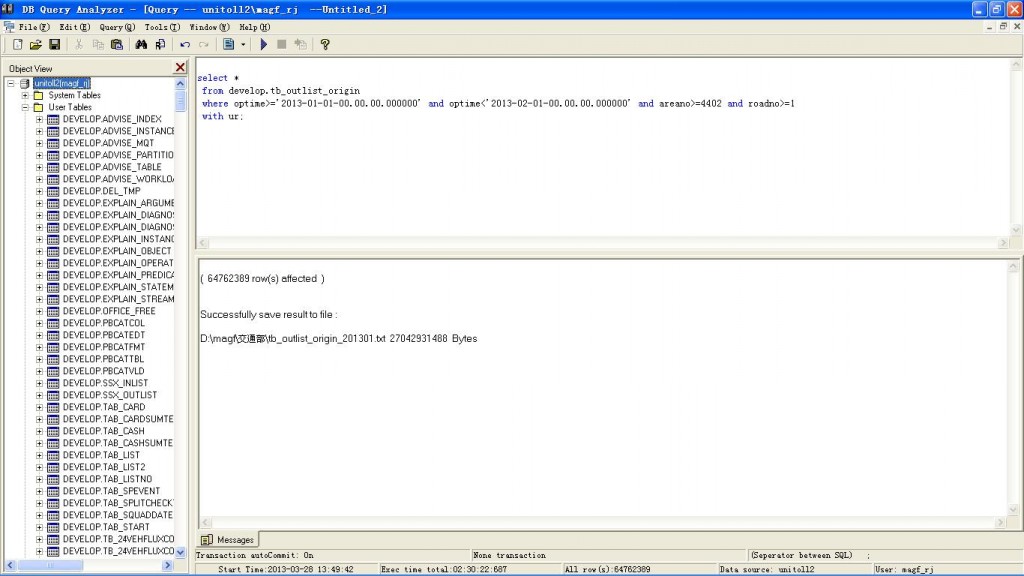Collapse the User Tables folder
The height and width of the screenshot is (576, 1024).
tap(25, 107)
